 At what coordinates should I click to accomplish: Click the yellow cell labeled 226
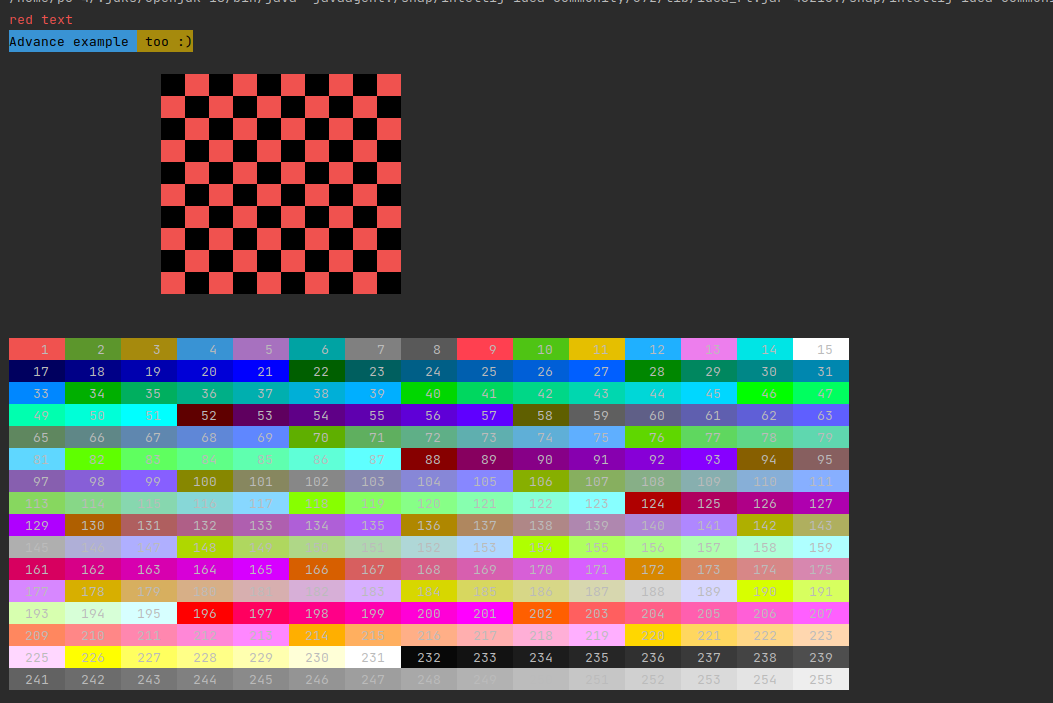pyautogui.click(x=93, y=657)
